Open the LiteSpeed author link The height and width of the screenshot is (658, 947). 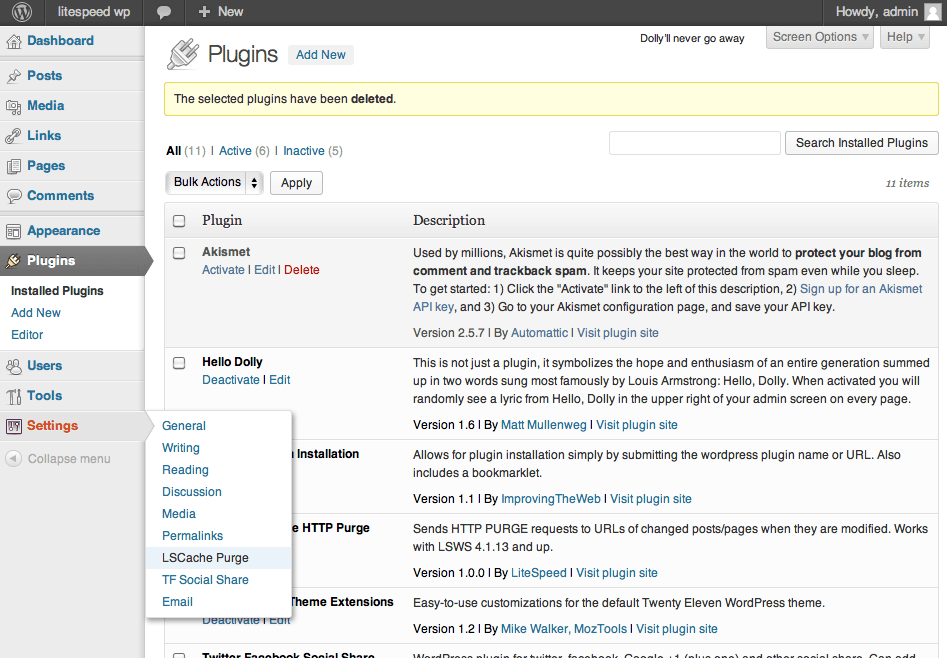pos(539,573)
